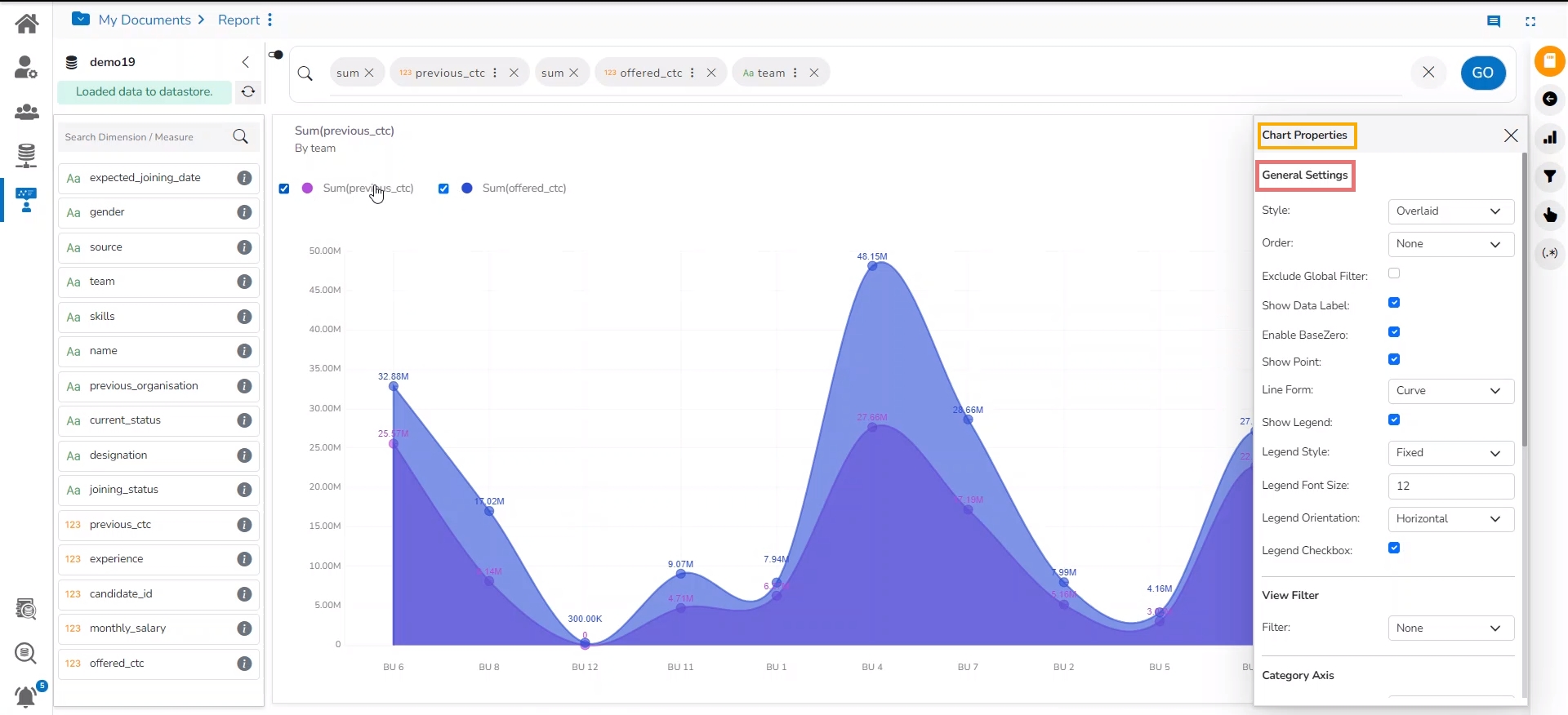Open My Documents in the breadcrumb
1568x715 pixels.
click(x=144, y=20)
